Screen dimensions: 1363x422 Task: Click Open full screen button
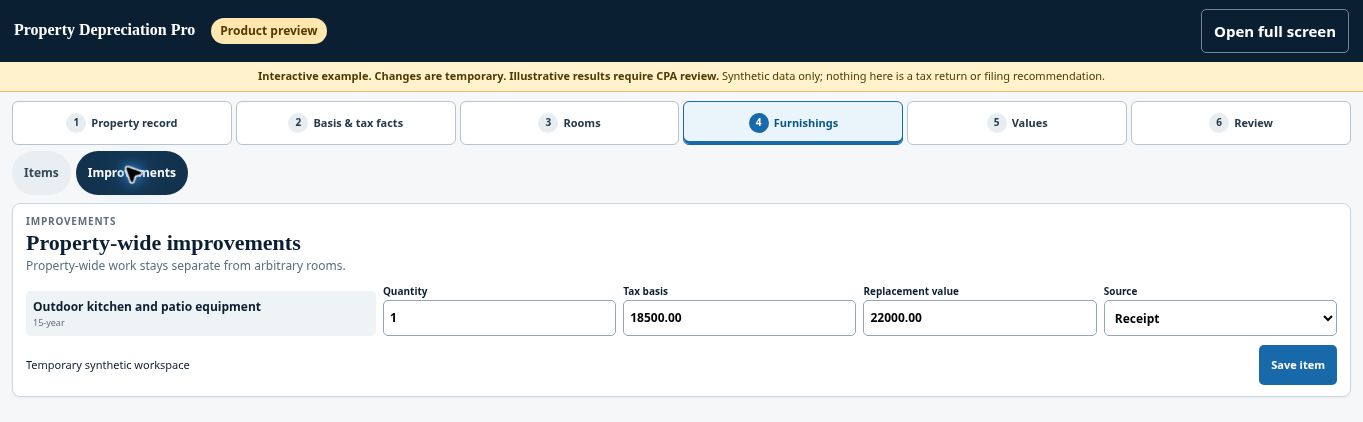point(1274,31)
